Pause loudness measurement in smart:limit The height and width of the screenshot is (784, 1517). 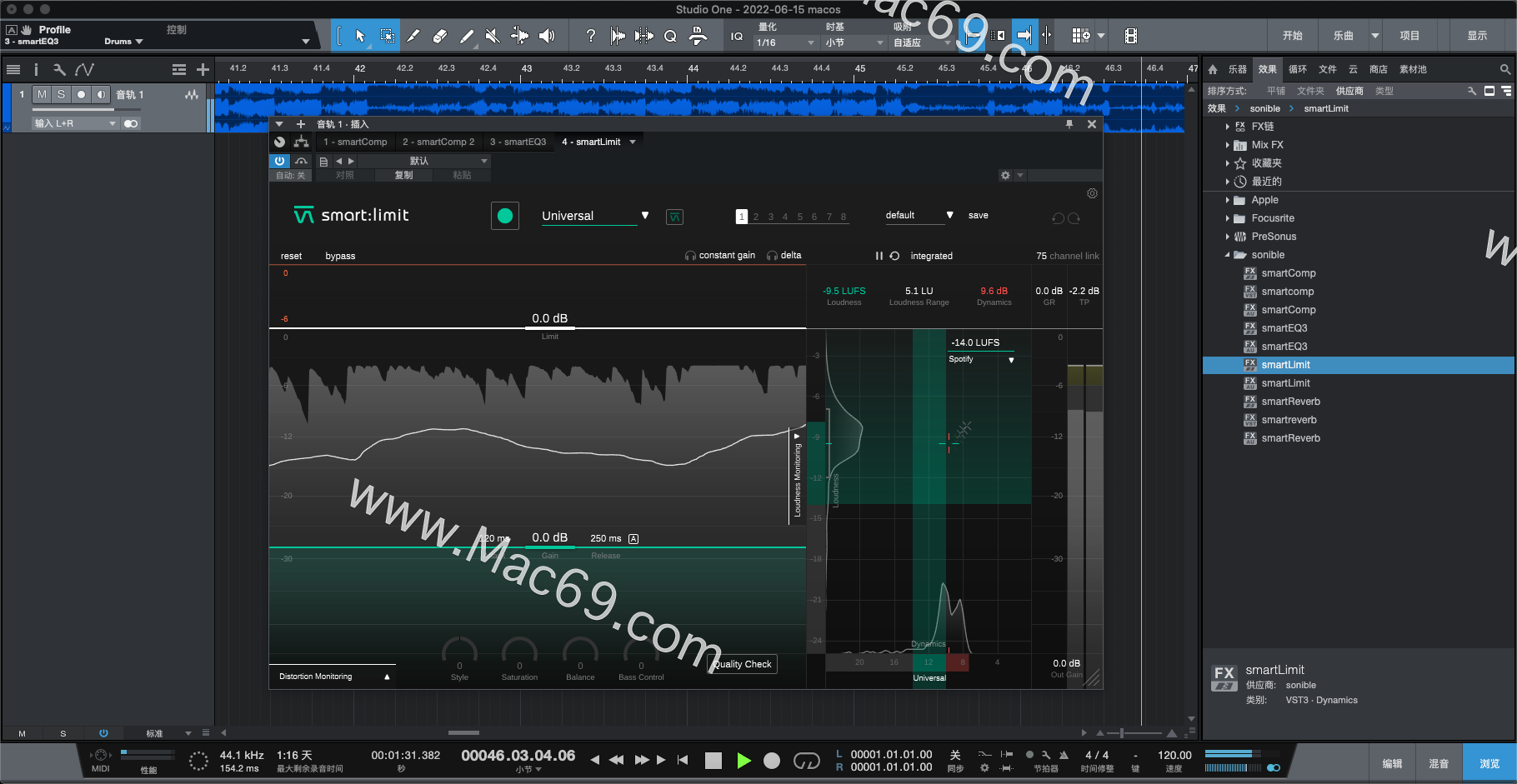point(879,256)
